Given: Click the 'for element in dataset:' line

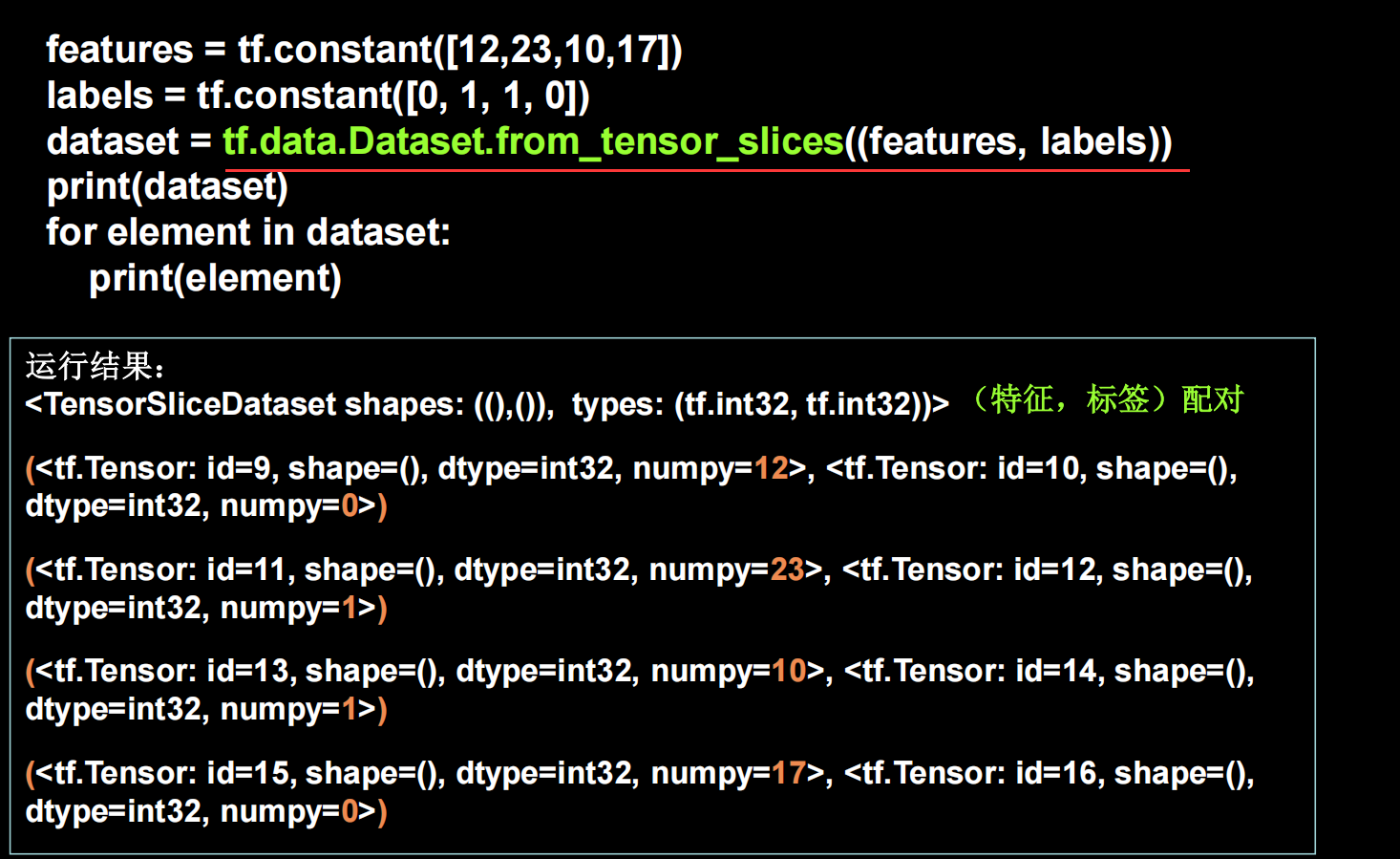Looking at the screenshot, I should pyautogui.click(x=248, y=232).
